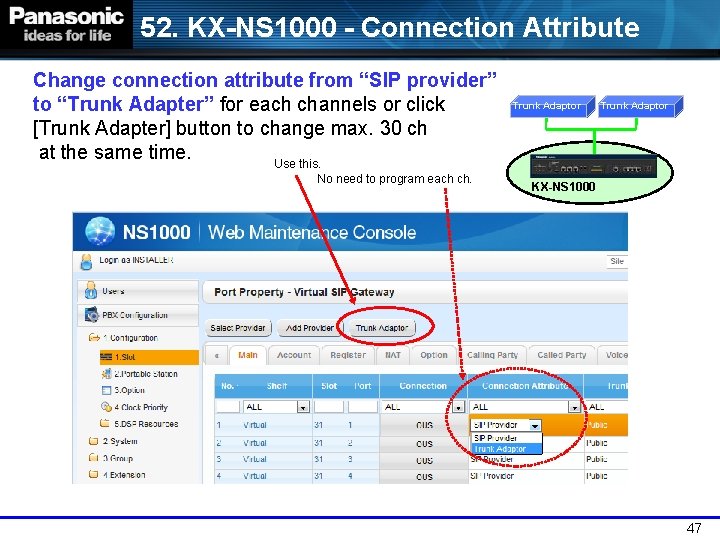Click the No. filter input field
The width and height of the screenshot is (720, 540).
(228, 407)
